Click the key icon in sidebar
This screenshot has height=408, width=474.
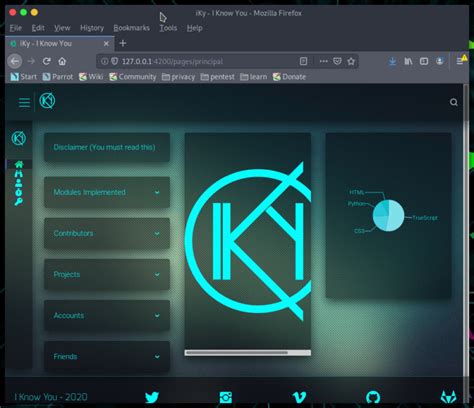(x=19, y=202)
